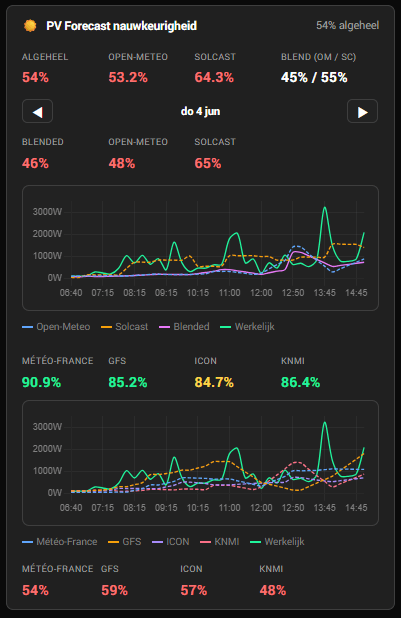The height and width of the screenshot is (618, 401).
Task: Click the date label 'do 4 jun'
Action: 200,112
